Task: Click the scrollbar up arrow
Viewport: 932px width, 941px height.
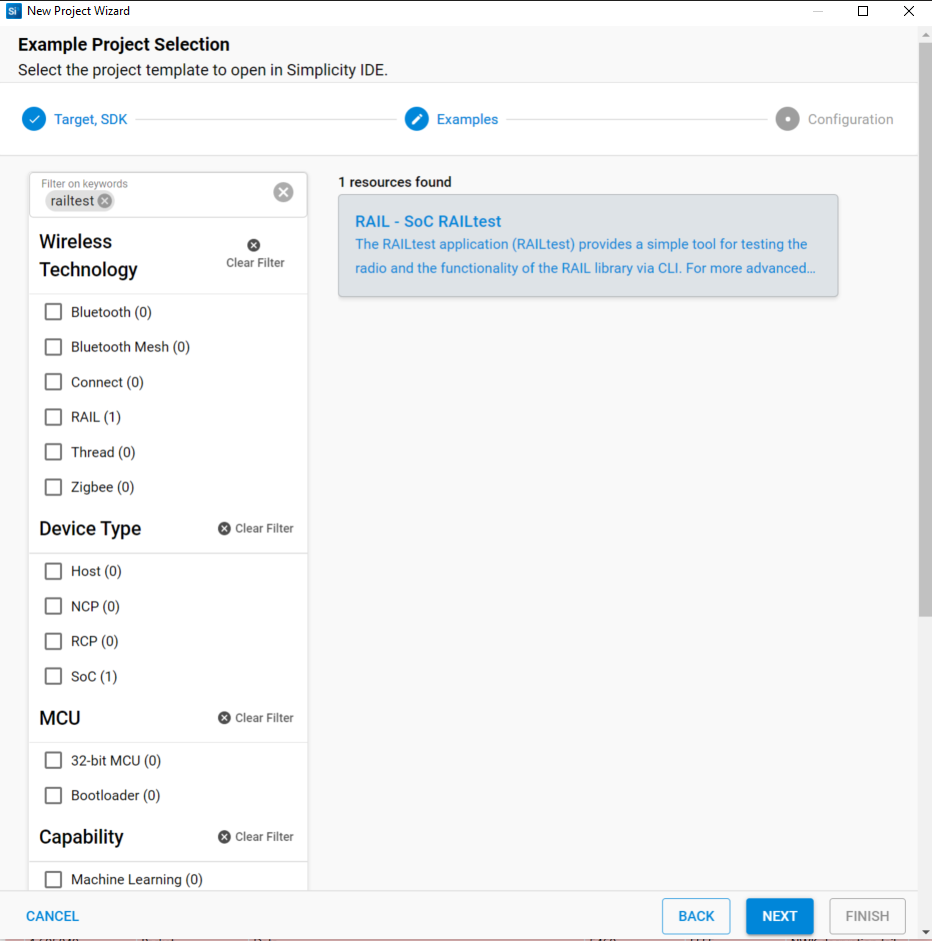Action: 925,34
